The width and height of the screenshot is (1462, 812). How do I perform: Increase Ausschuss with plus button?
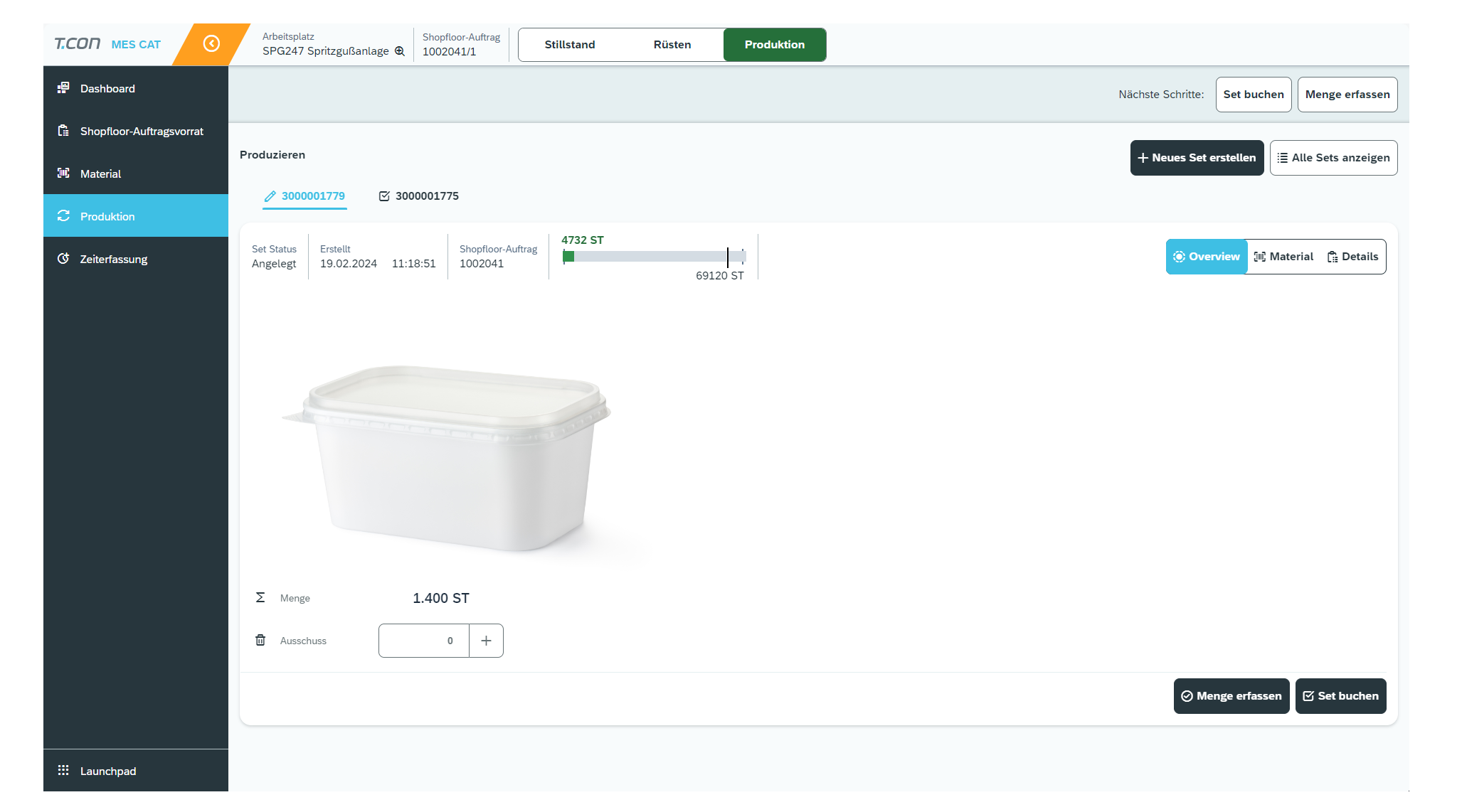click(486, 641)
